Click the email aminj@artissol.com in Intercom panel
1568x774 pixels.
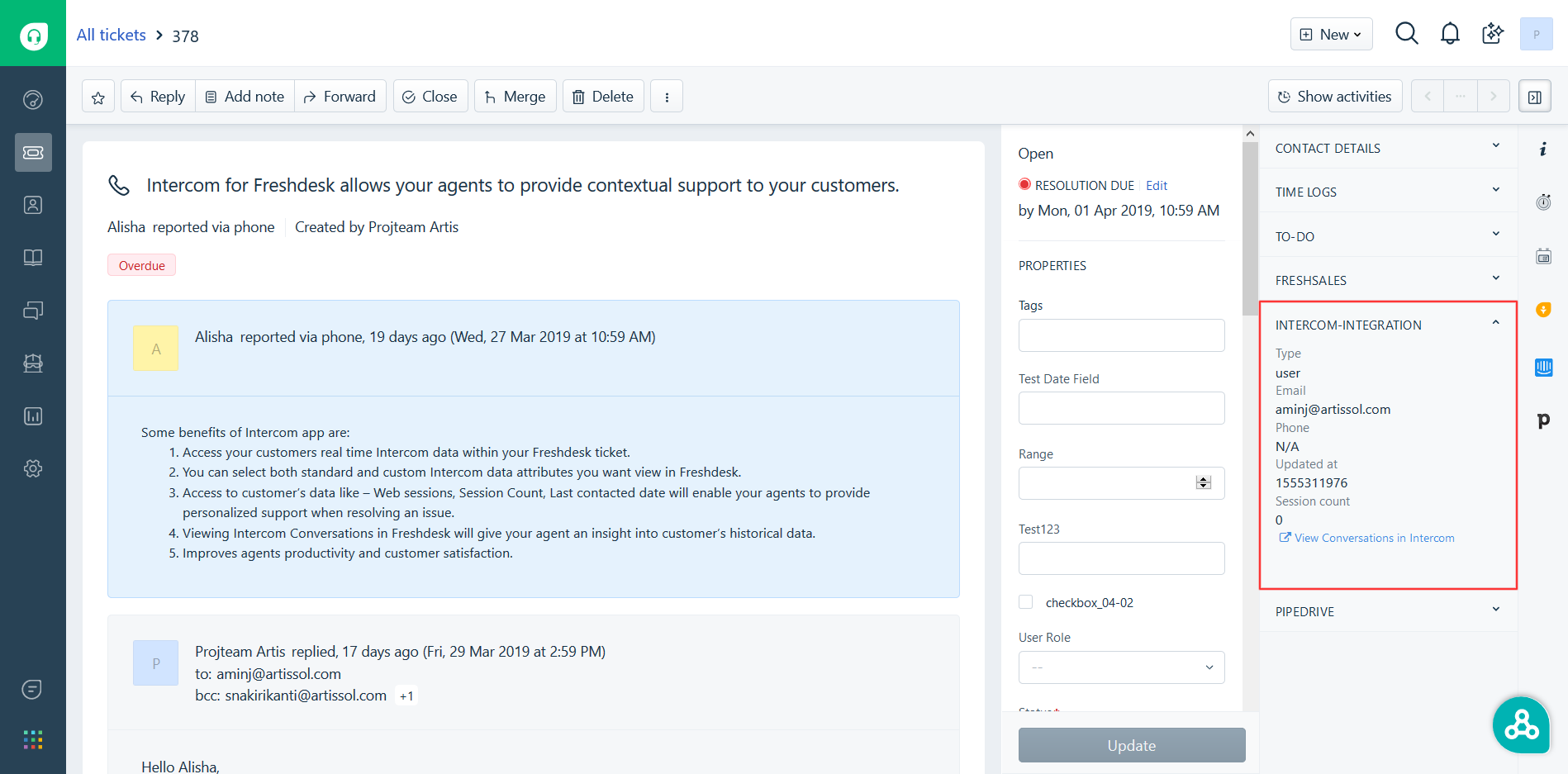1333,410
